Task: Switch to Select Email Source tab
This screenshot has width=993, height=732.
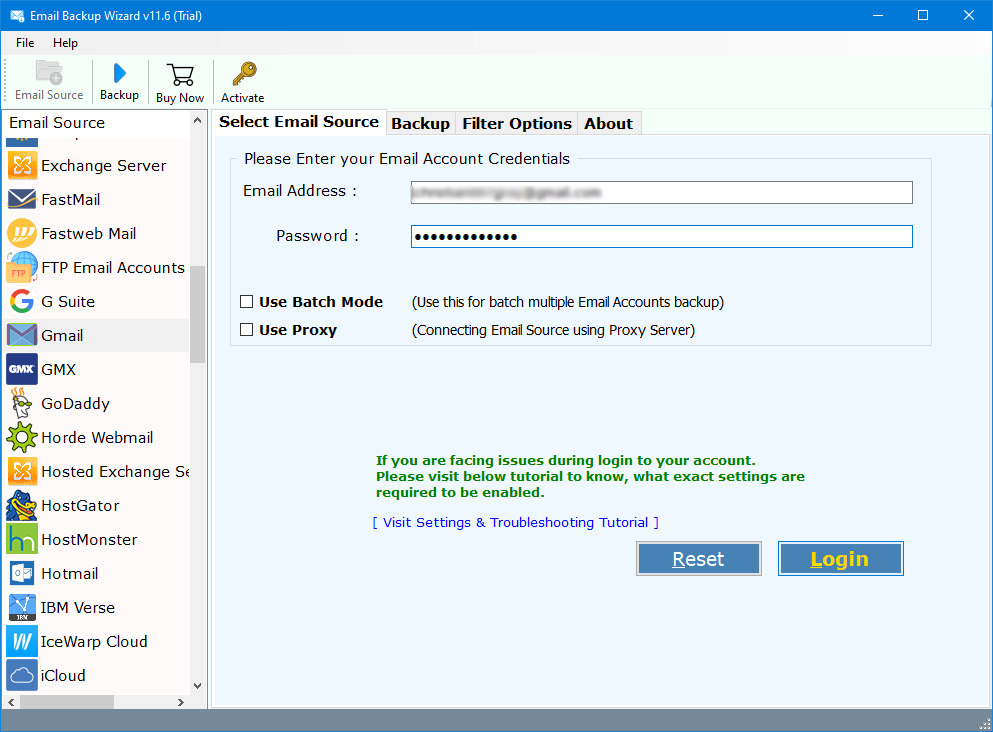Action: (299, 122)
